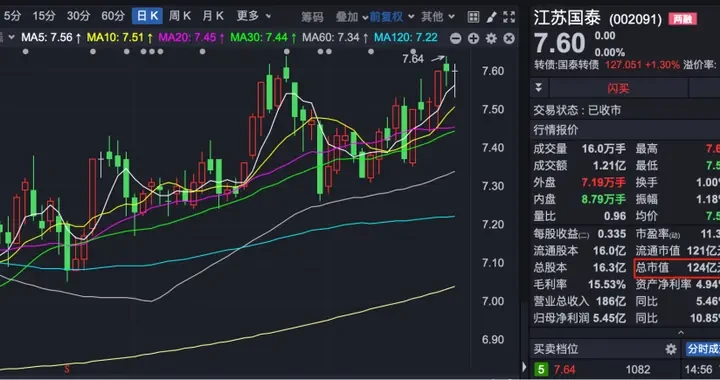This screenshot has height=380, width=720.
Task: Click the 闪买 quick buy button
Action: pyautogui.click(x=619, y=88)
